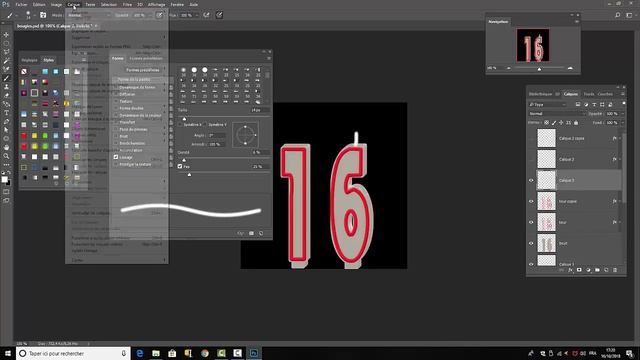Select the Eraser tool

click(x=6, y=95)
